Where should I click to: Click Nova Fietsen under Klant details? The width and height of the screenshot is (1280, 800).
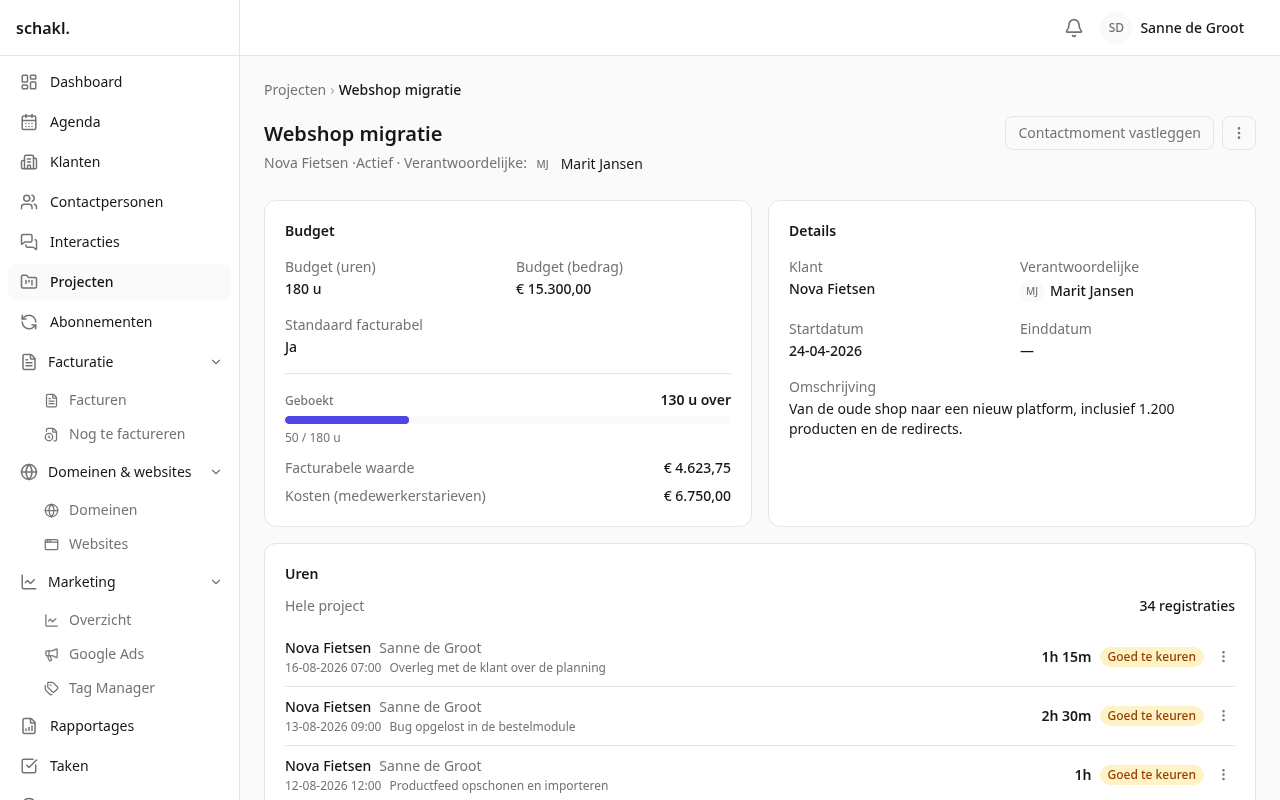[832, 289]
